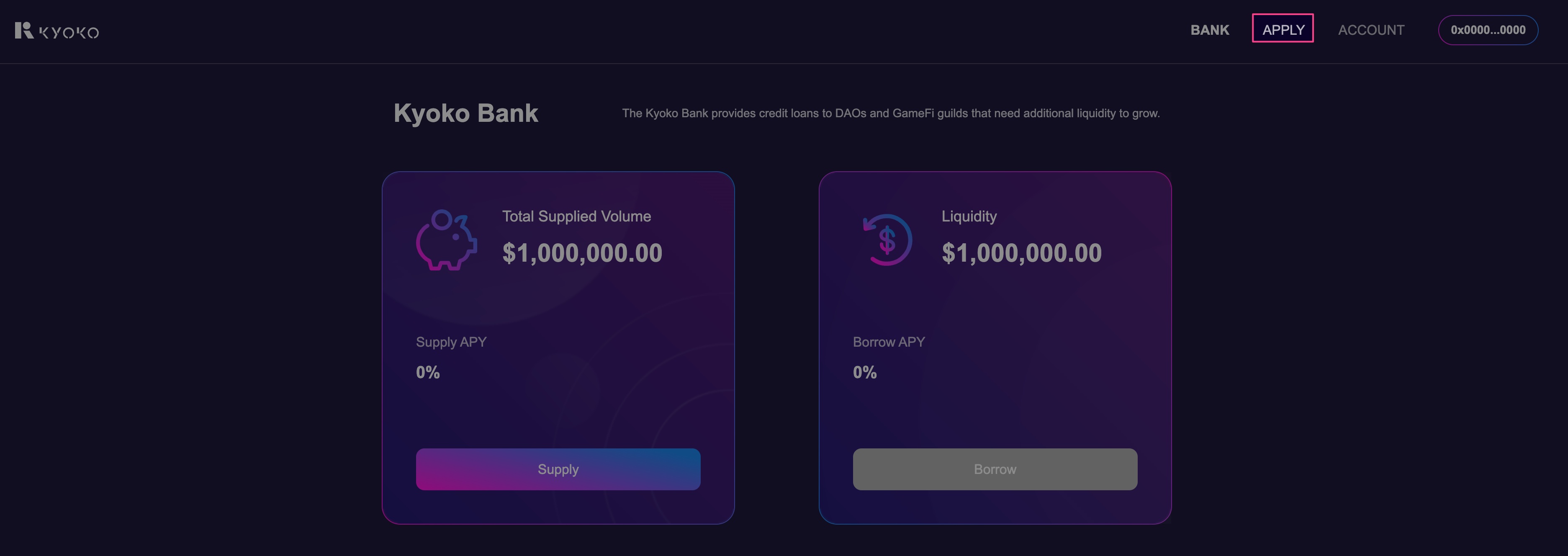Click the Liquidity label

969,217
